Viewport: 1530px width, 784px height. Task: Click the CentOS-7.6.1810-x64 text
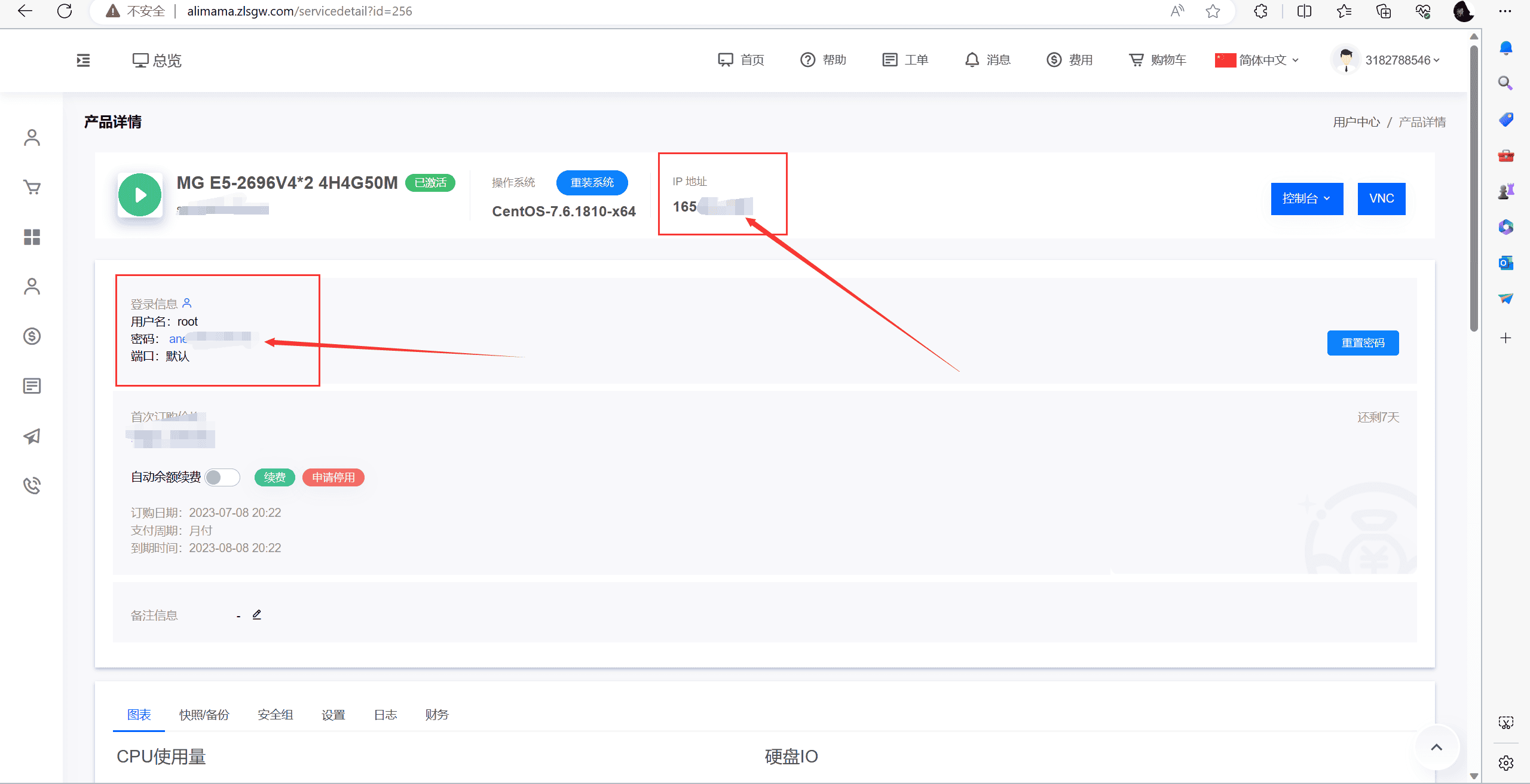pyautogui.click(x=564, y=212)
